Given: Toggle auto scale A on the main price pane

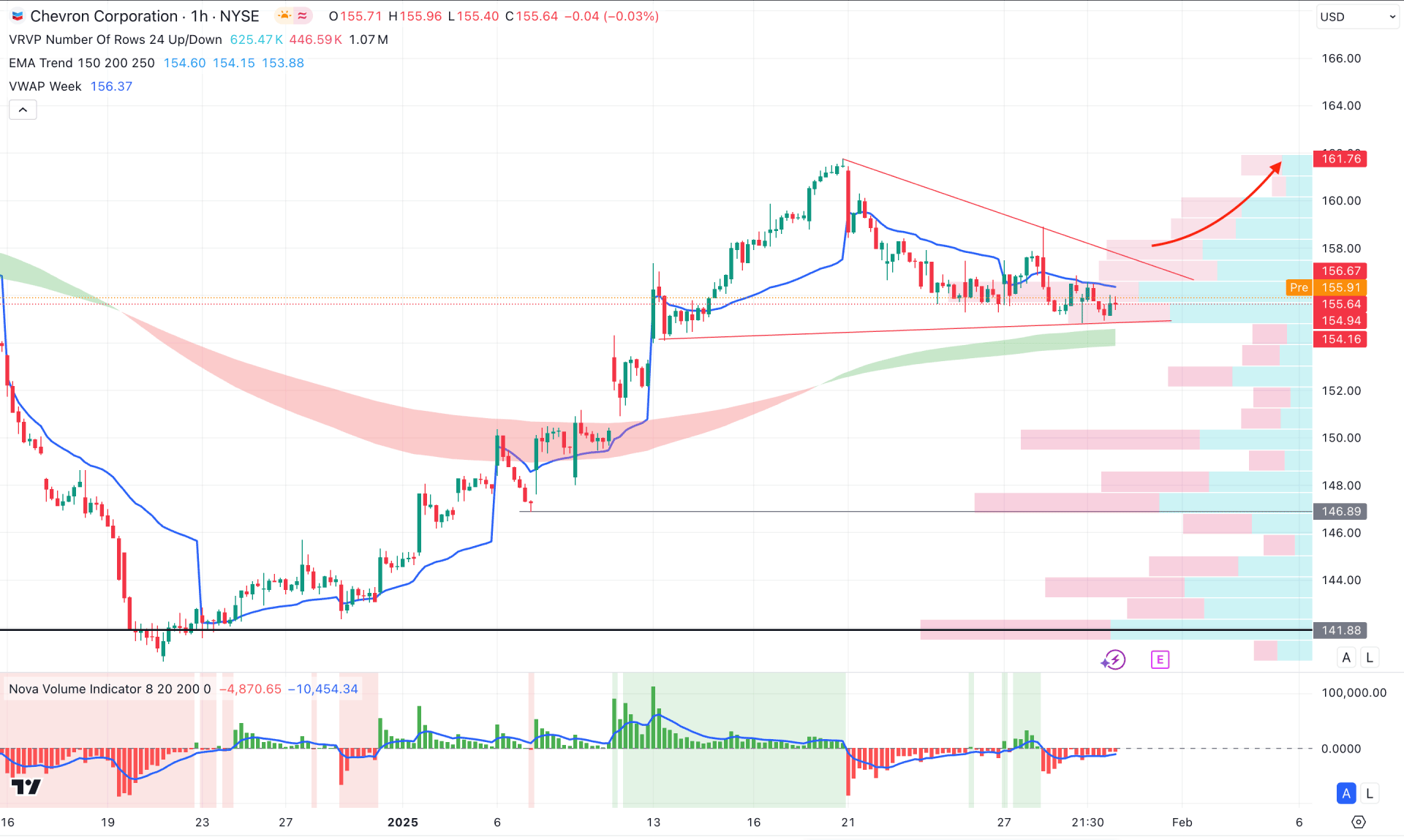Looking at the screenshot, I should coord(1346,657).
